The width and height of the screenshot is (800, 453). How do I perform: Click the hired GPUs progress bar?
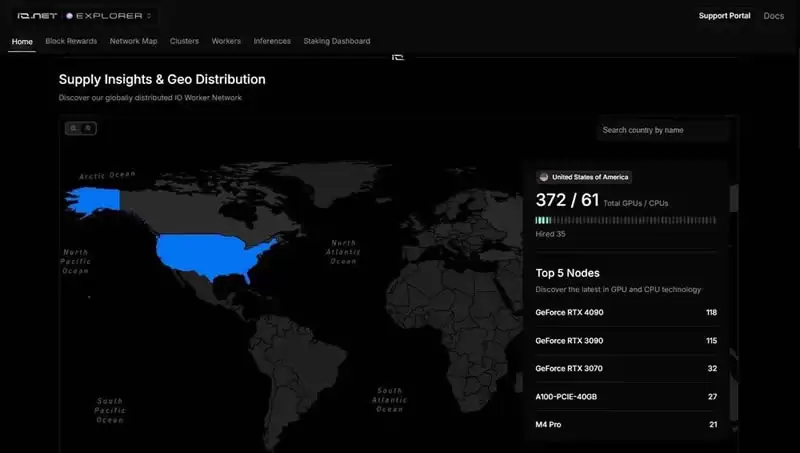coord(626,220)
